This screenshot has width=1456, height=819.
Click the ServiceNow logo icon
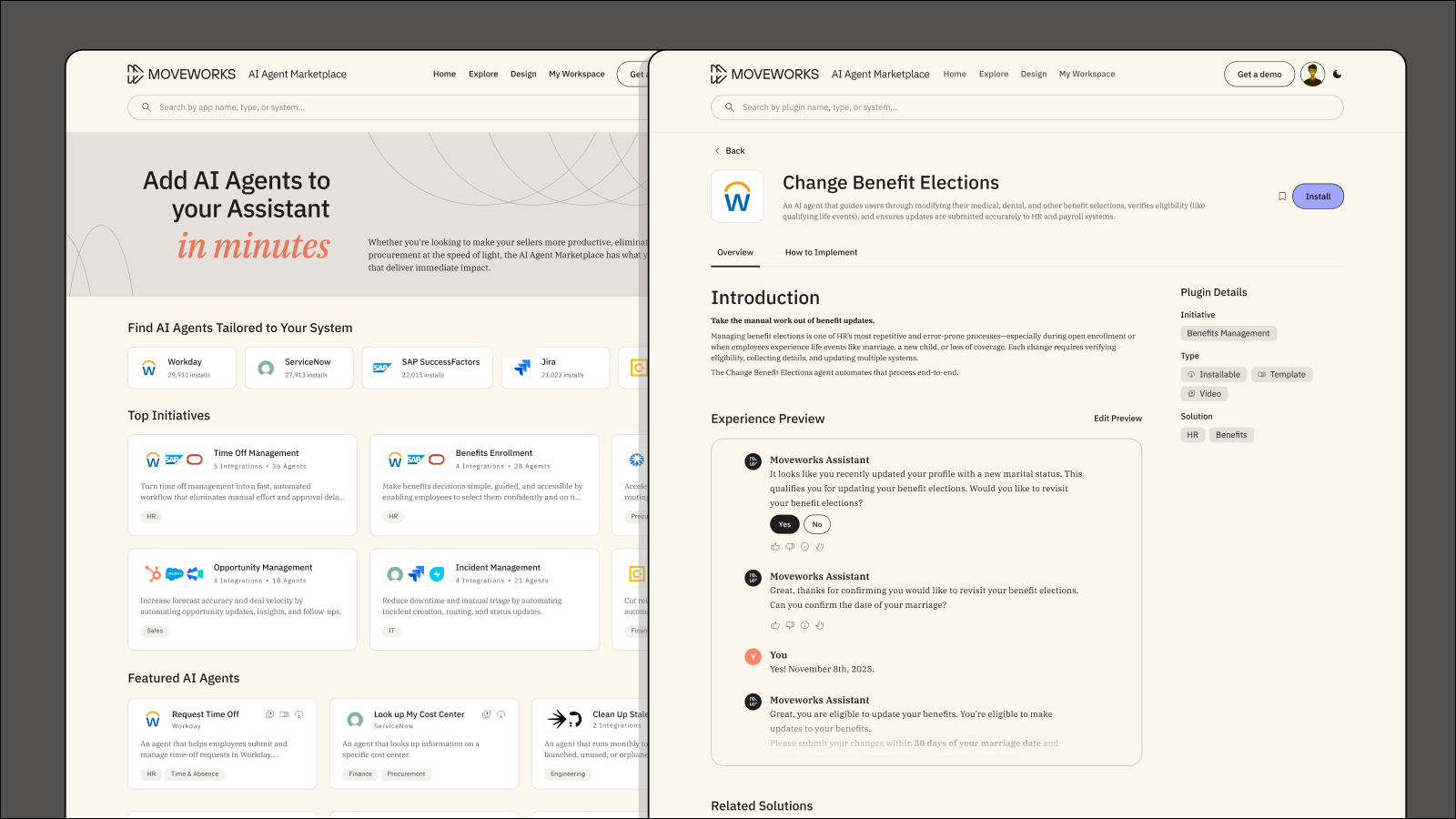266,367
